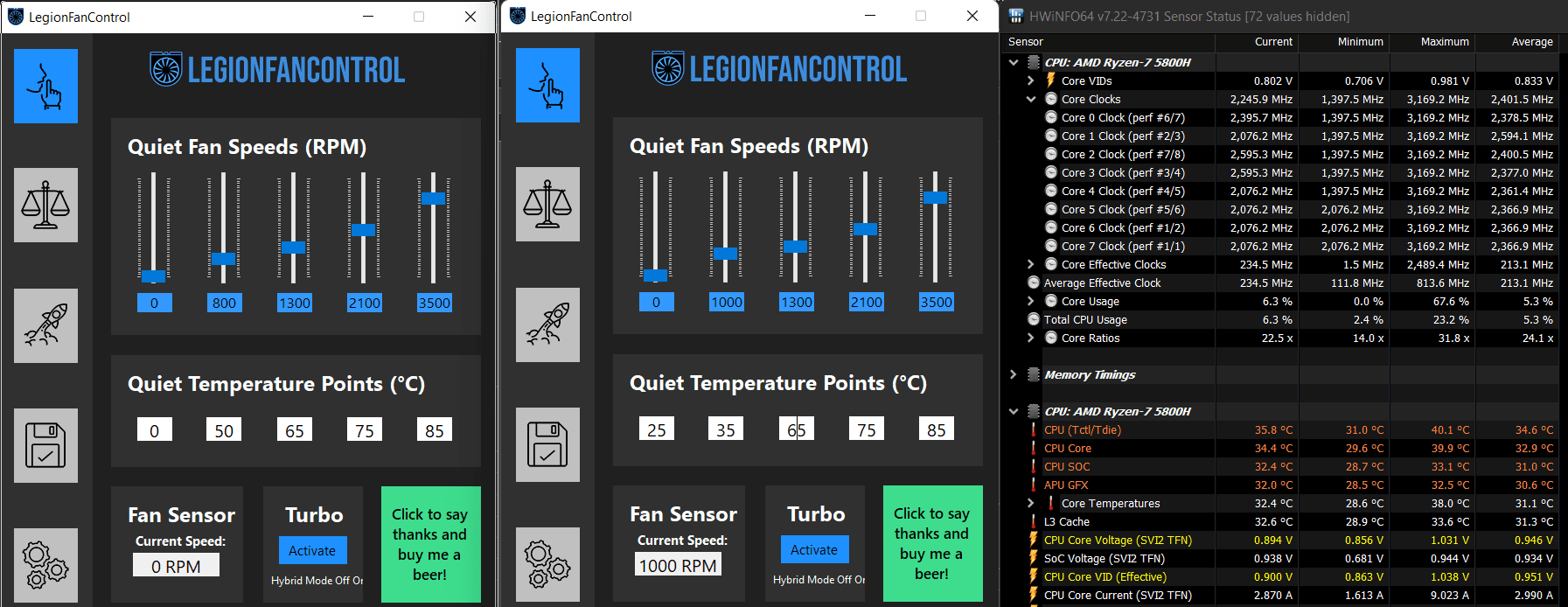Click 1000 RPM value box under right sliders
The height and width of the screenshot is (607, 1568).
(726, 302)
